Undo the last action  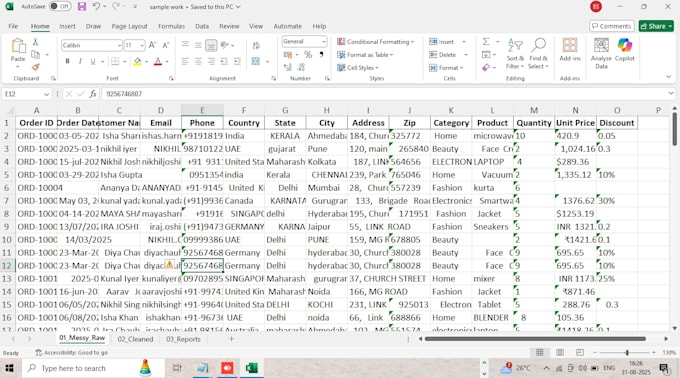96,7
